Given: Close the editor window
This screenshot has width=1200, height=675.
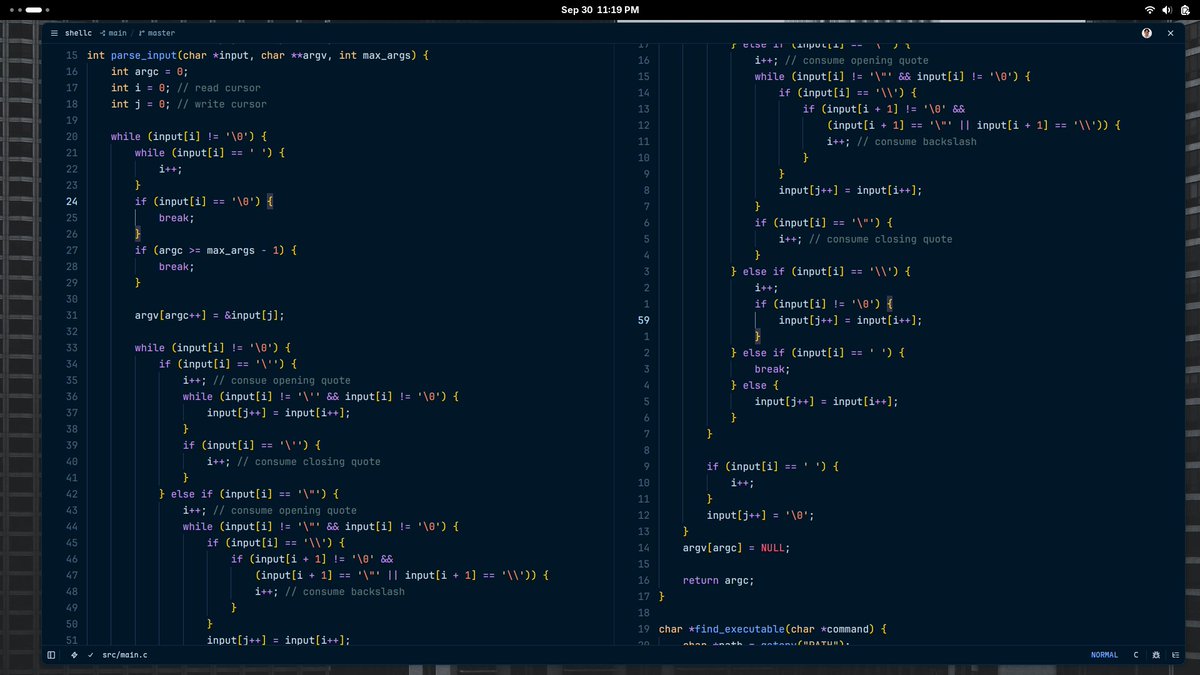Looking at the screenshot, I should click(1172, 33).
